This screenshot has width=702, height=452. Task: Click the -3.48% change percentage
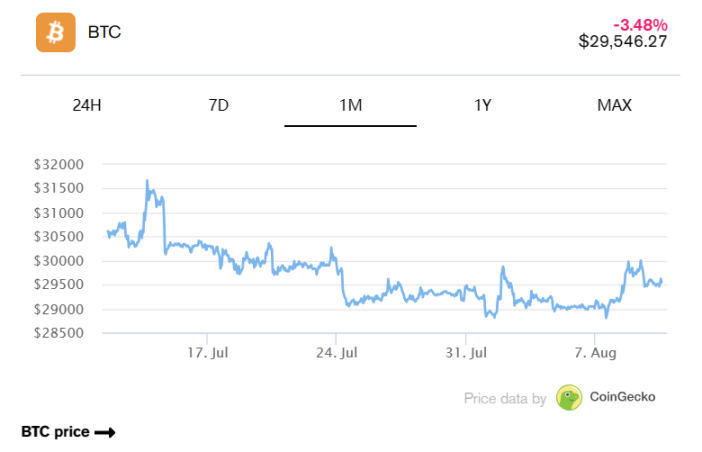640,24
